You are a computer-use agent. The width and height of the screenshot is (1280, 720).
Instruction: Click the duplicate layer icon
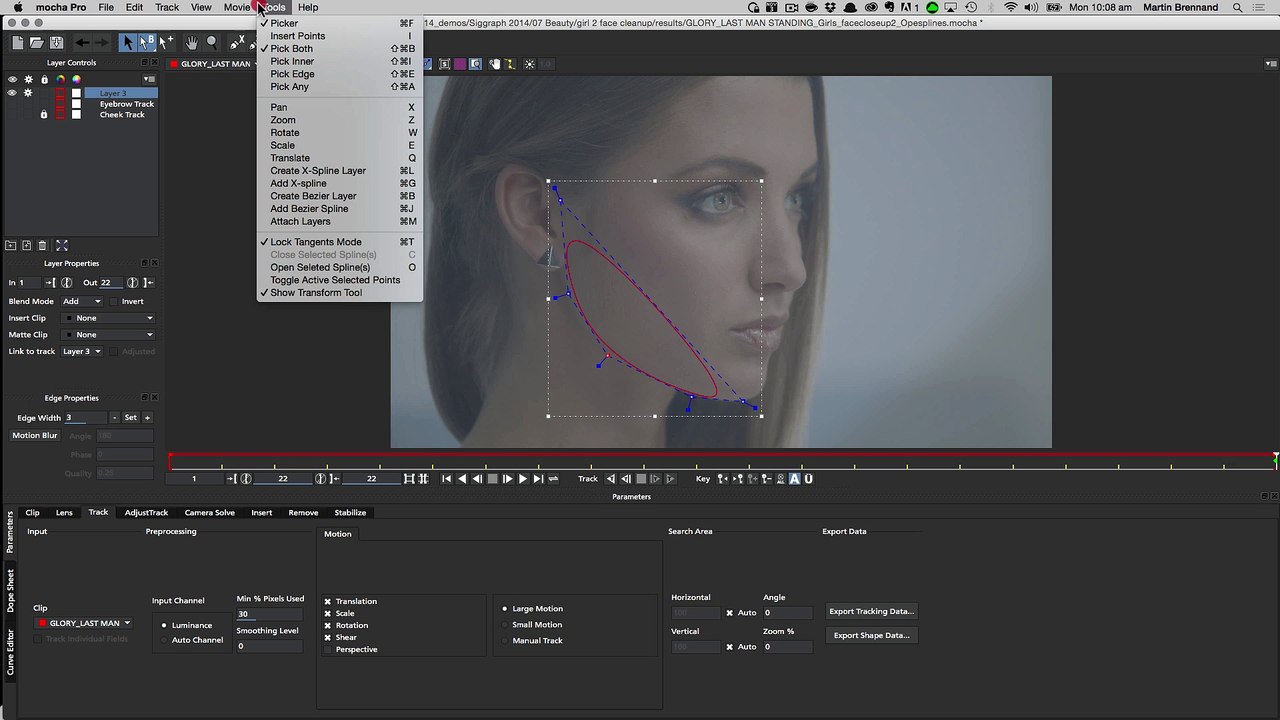[x=26, y=245]
